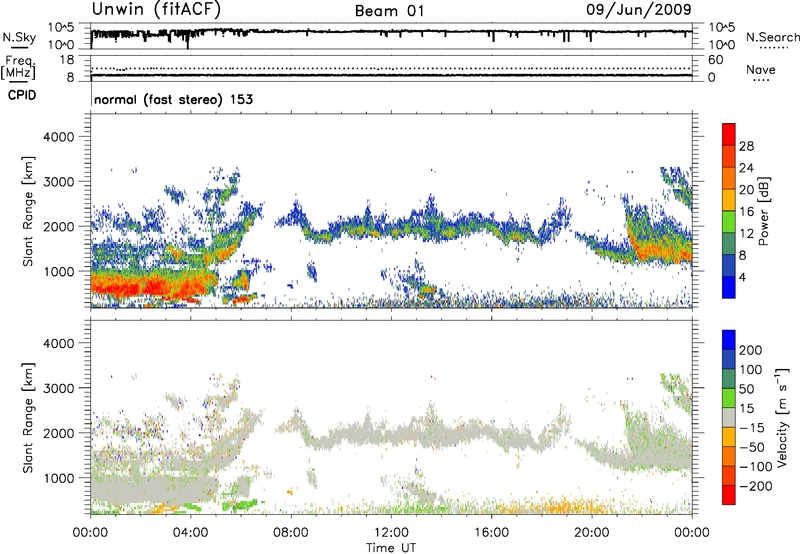Click the 20:00 time tick label
Viewport: 800px width, 554px height.
click(x=591, y=533)
